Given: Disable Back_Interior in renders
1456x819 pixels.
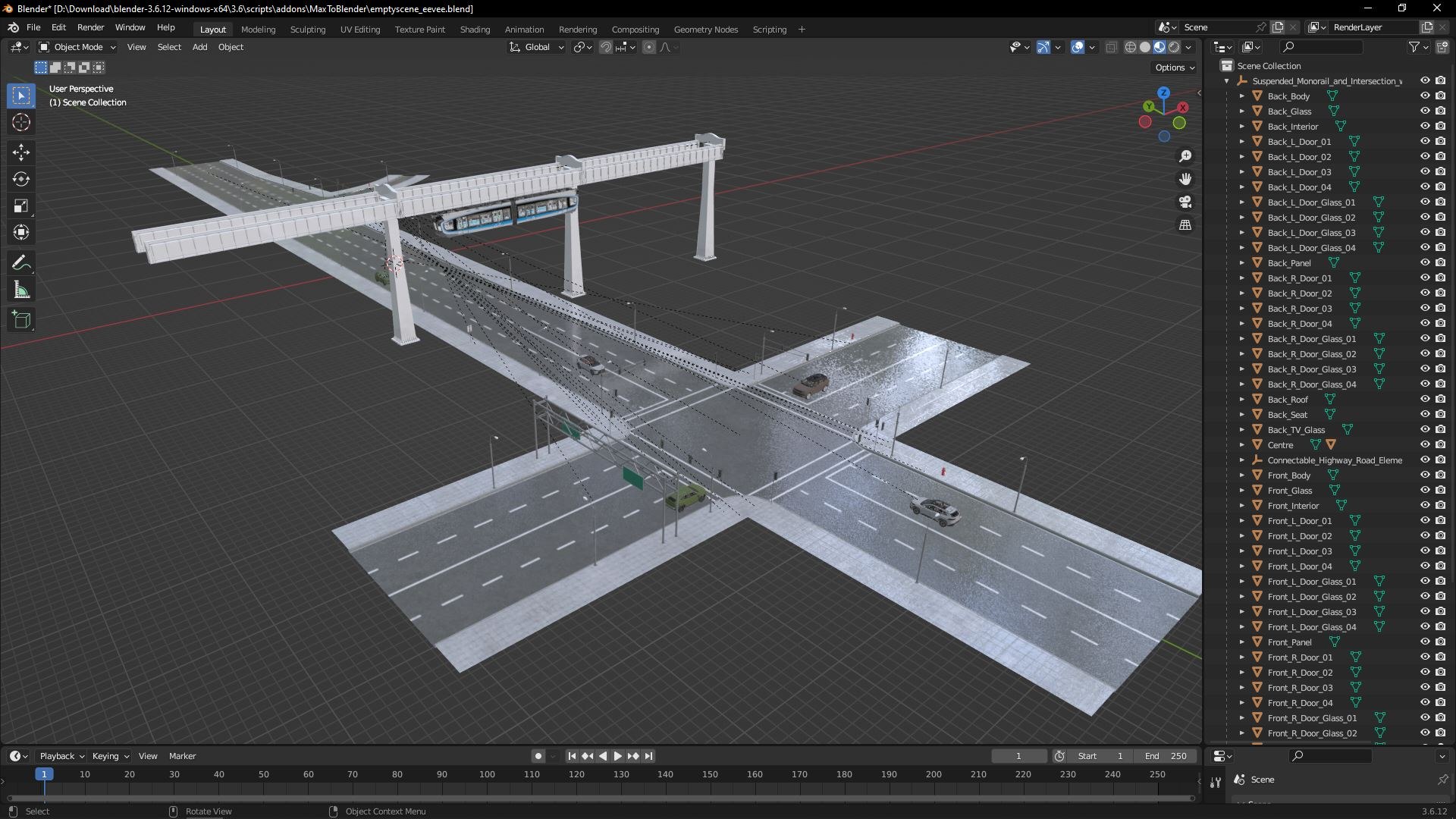Looking at the screenshot, I should pos(1440,127).
